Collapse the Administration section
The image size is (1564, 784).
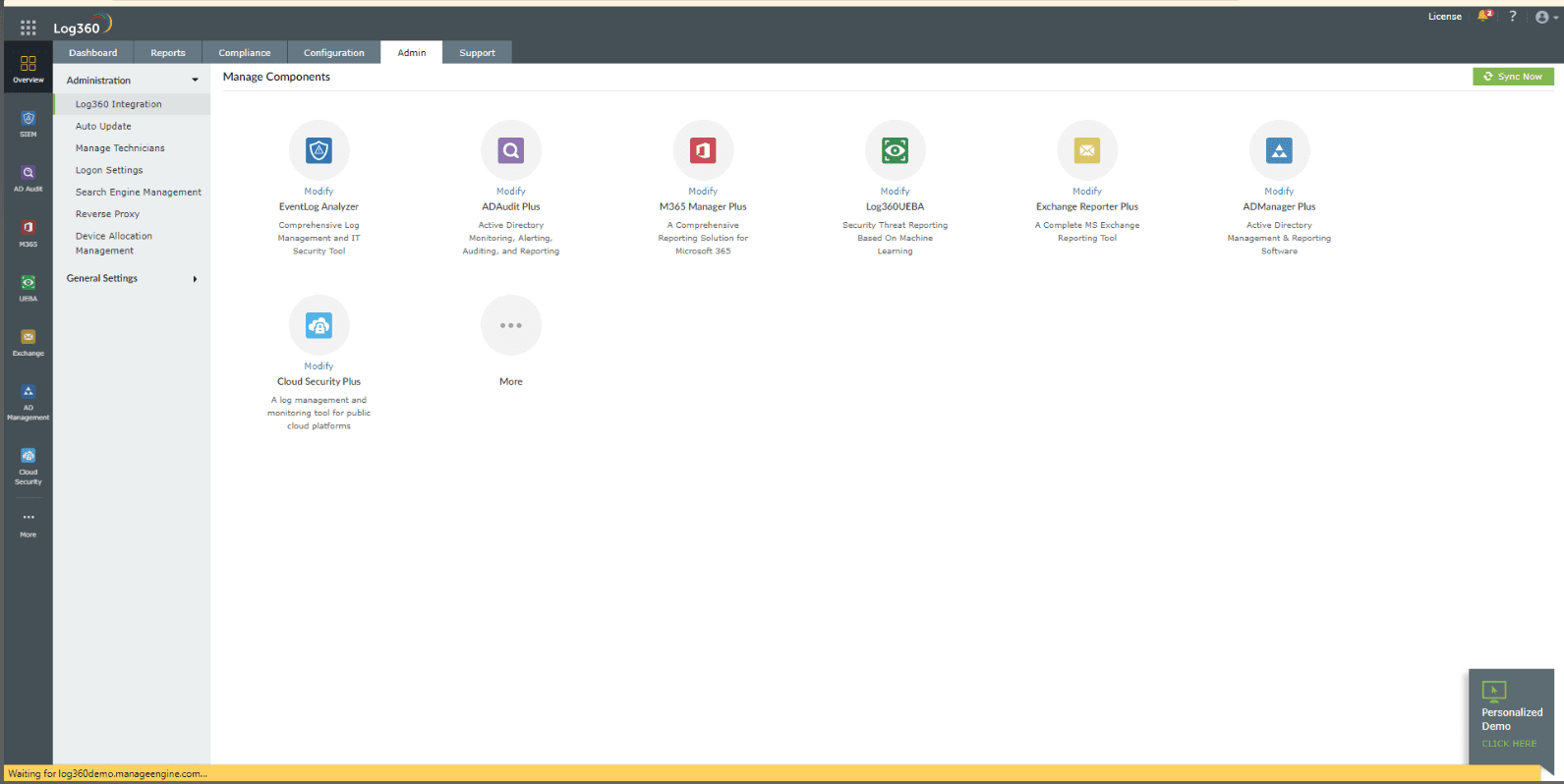pos(132,81)
